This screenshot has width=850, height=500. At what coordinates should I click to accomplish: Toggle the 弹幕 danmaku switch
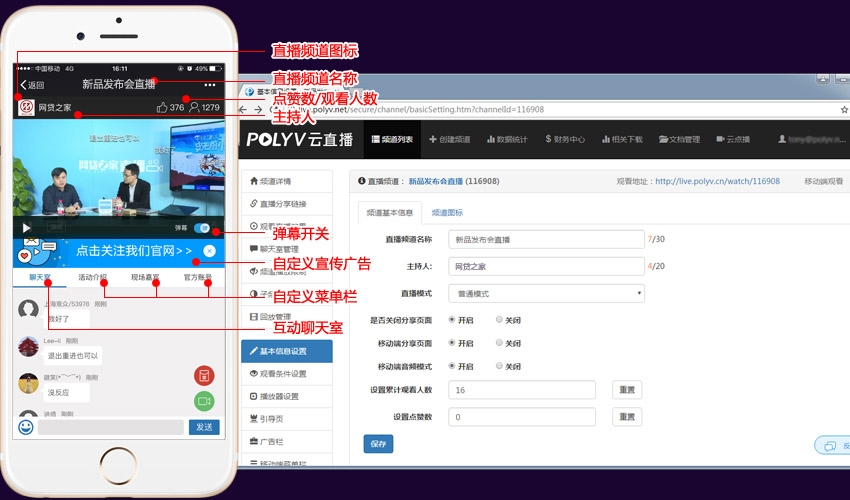click(x=202, y=228)
